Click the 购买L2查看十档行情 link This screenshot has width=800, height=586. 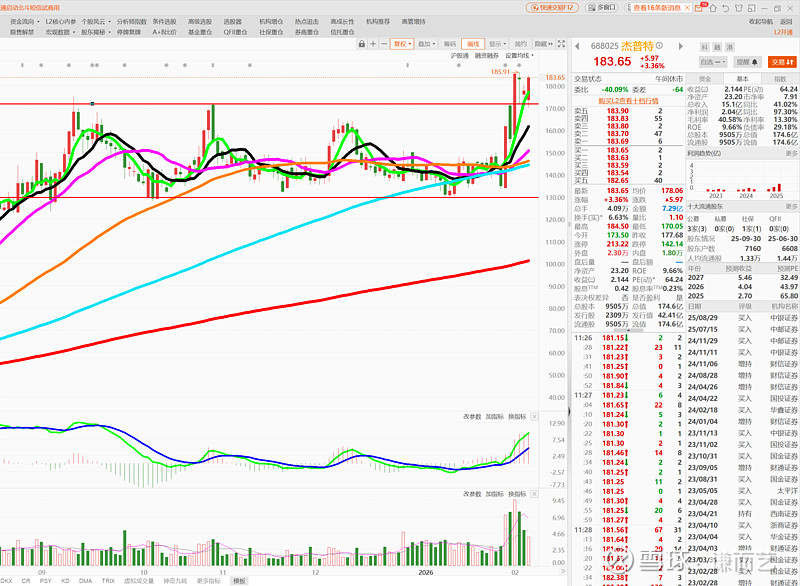point(628,101)
